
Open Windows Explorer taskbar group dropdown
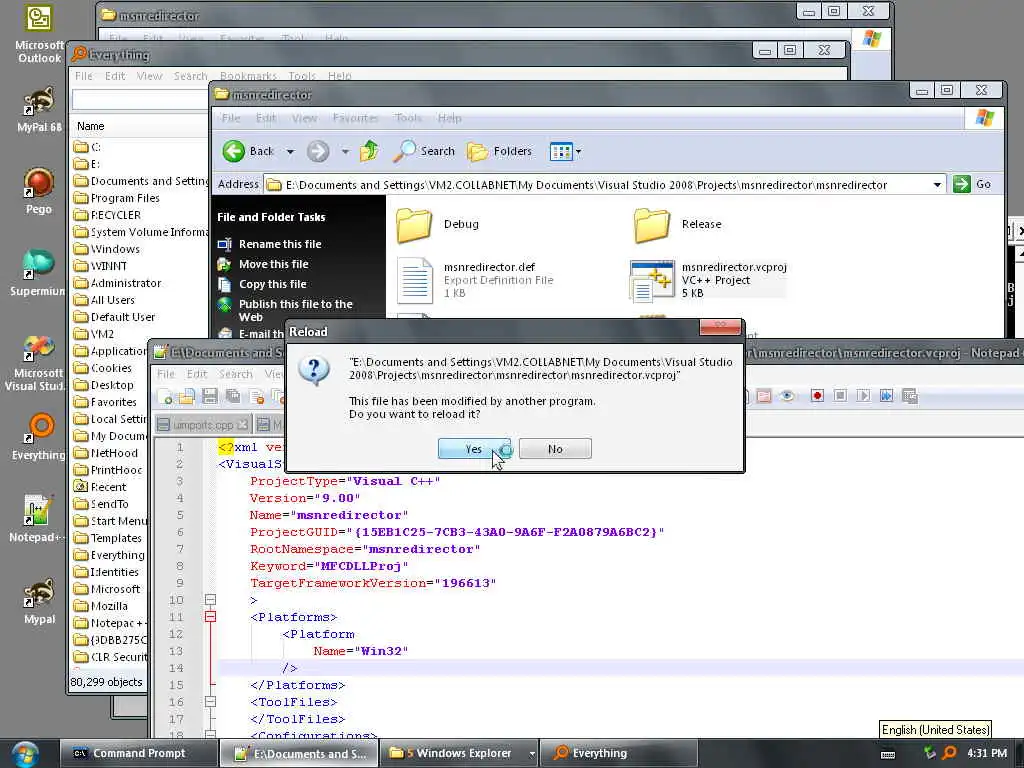532,754
